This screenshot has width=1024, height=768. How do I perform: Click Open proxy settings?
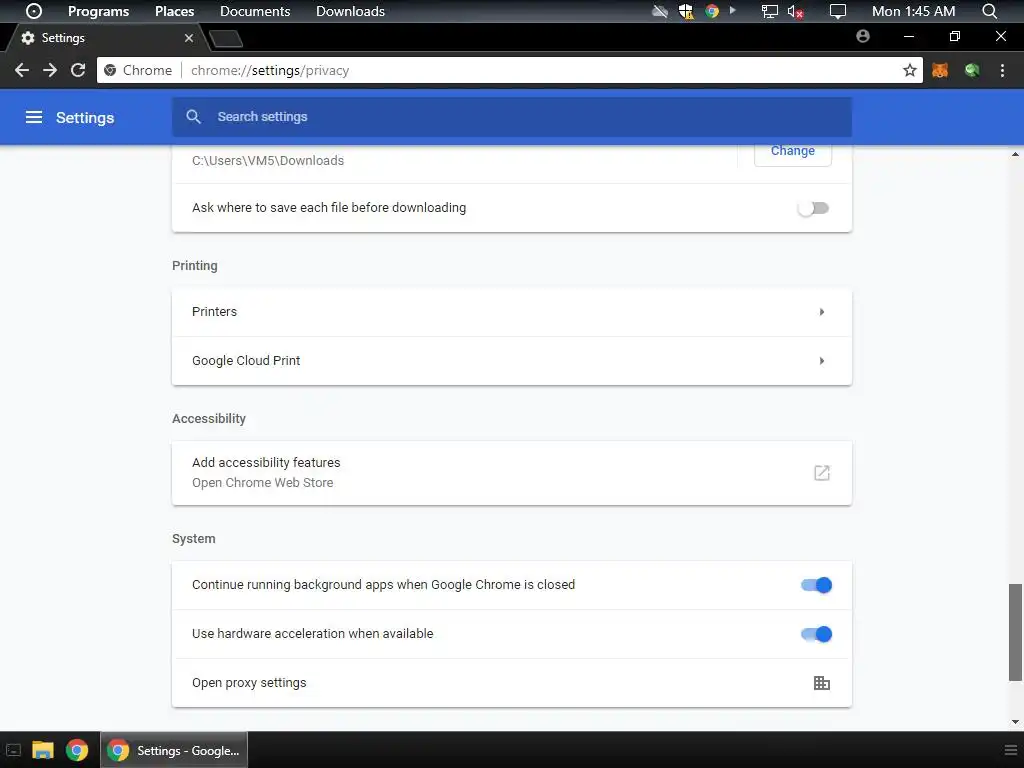pos(511,682)
